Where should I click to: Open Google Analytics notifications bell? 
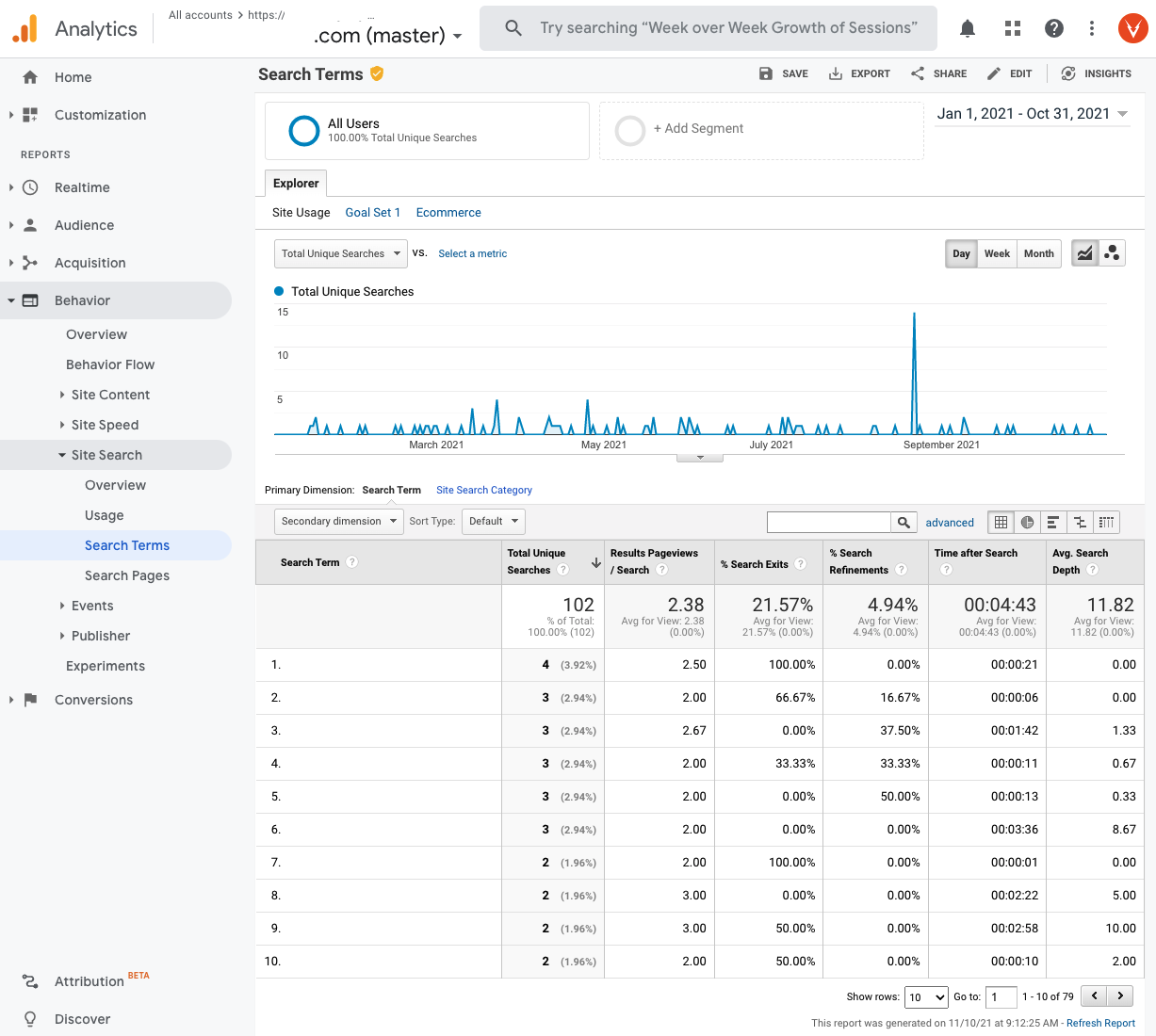(x=967, y=27)
